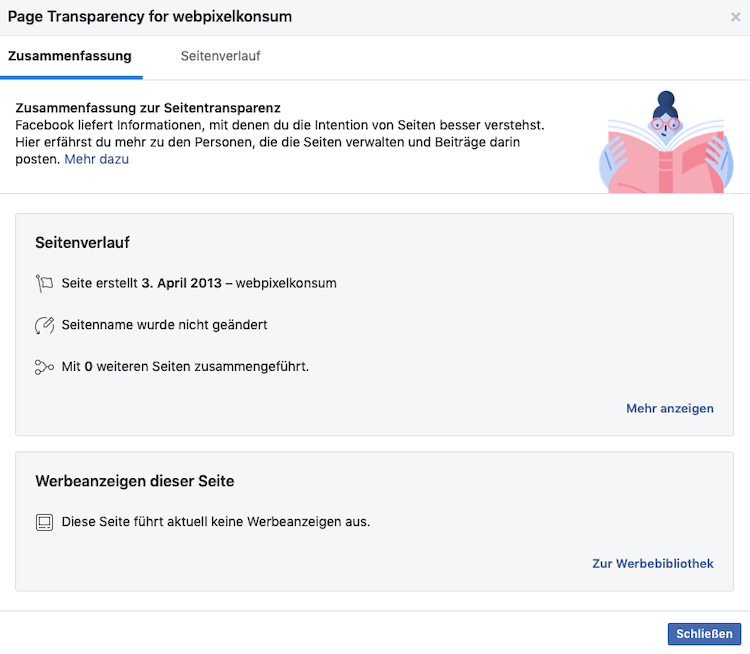Open Zur Werbebibliothek link
750x654 pixels.
(x=653, y=563)
